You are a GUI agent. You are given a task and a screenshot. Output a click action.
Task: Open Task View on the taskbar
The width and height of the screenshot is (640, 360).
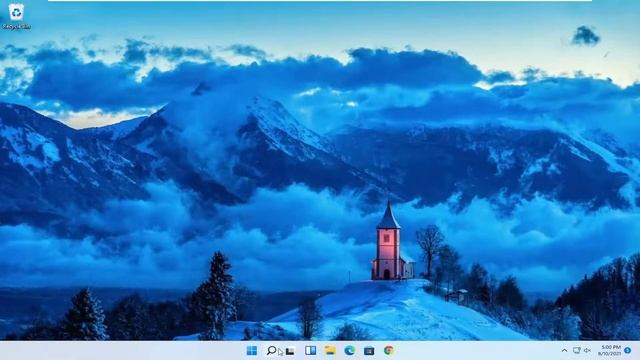[290, 351]
